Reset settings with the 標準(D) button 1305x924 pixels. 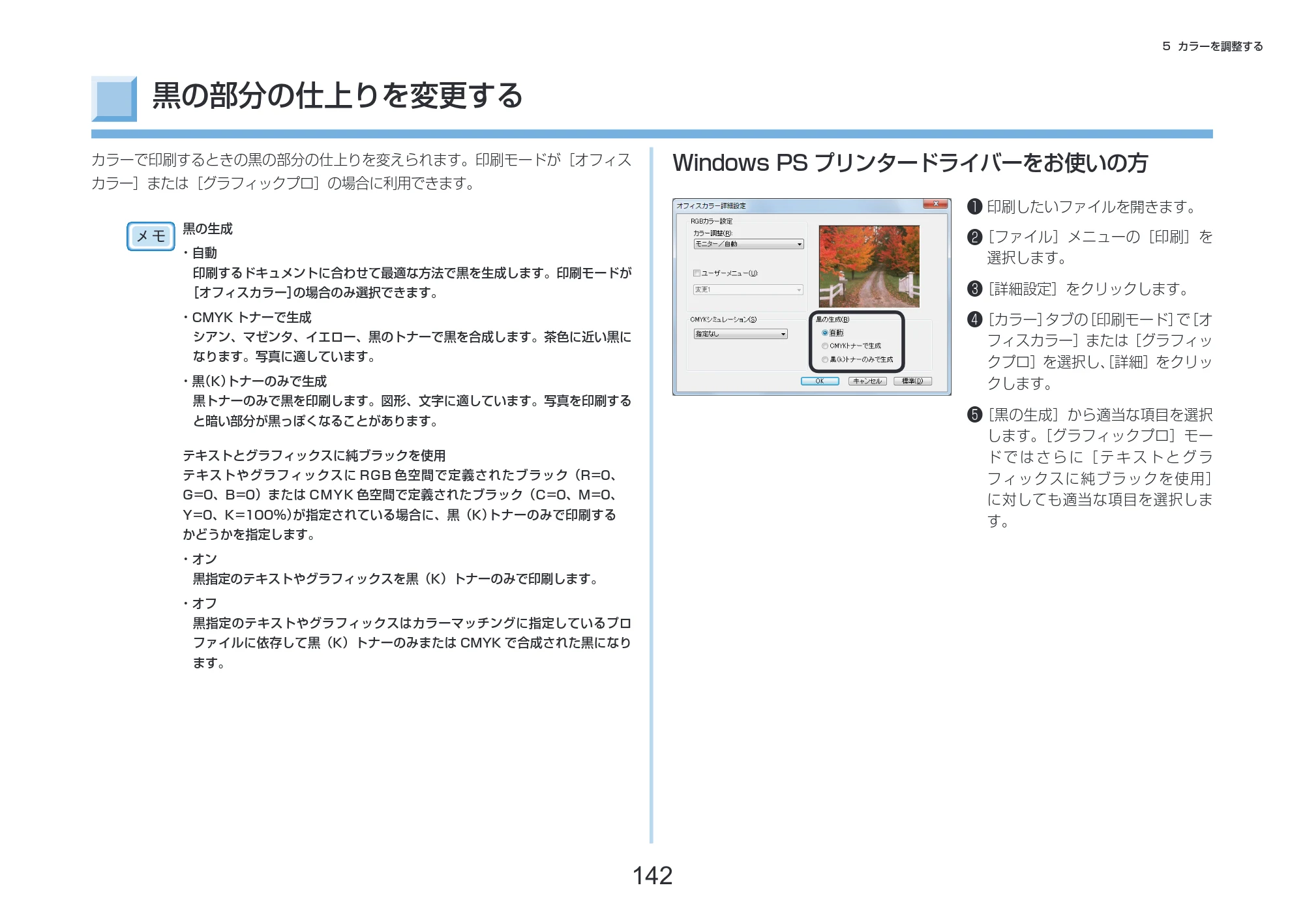pos(912,381)
